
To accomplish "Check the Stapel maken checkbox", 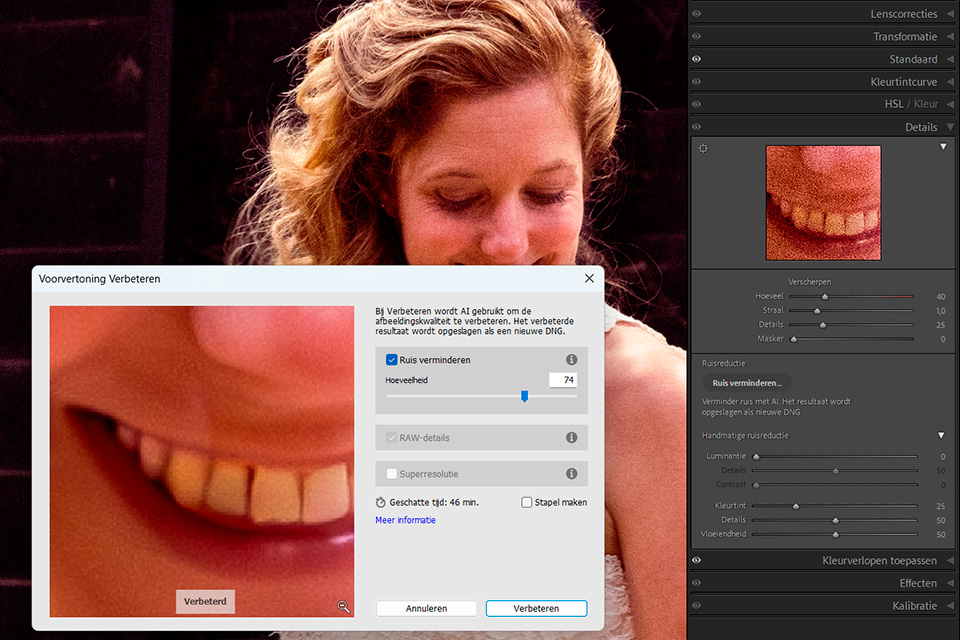I will point(526,502).
